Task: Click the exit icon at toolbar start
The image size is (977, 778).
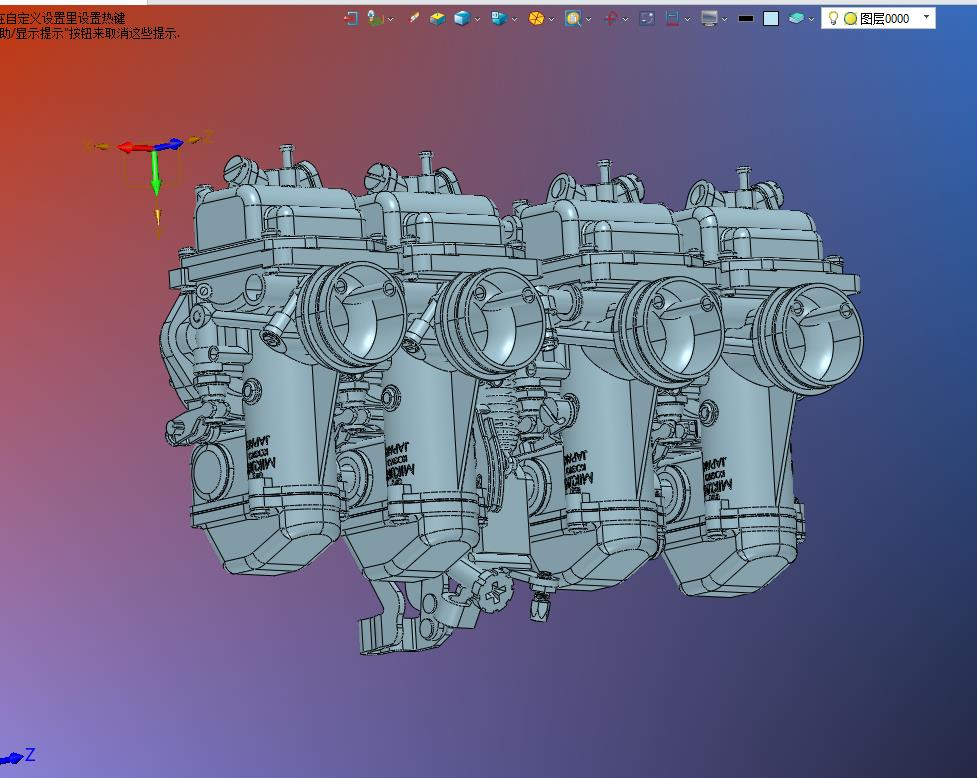Action: [351, 19]
